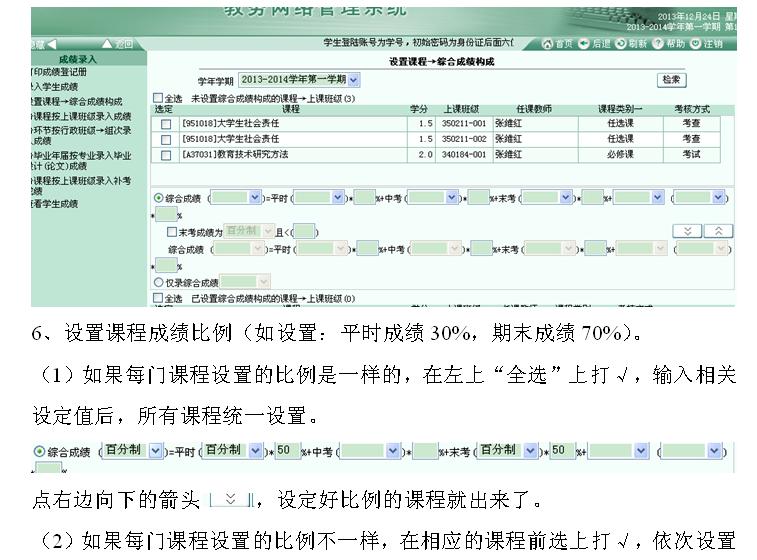Click the double up arrow button
The height and width of the screenshot is (560, 757).
pyautogui.click(x=716, y=231)
